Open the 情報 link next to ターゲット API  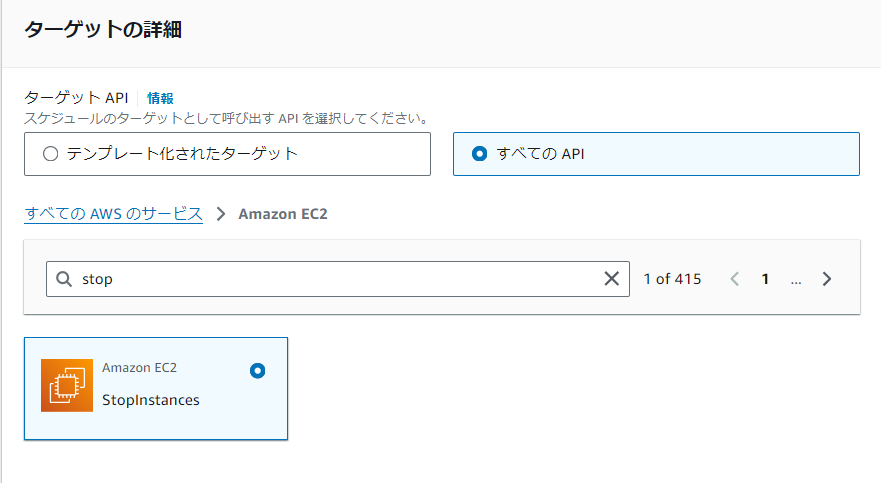pos(160,98)
